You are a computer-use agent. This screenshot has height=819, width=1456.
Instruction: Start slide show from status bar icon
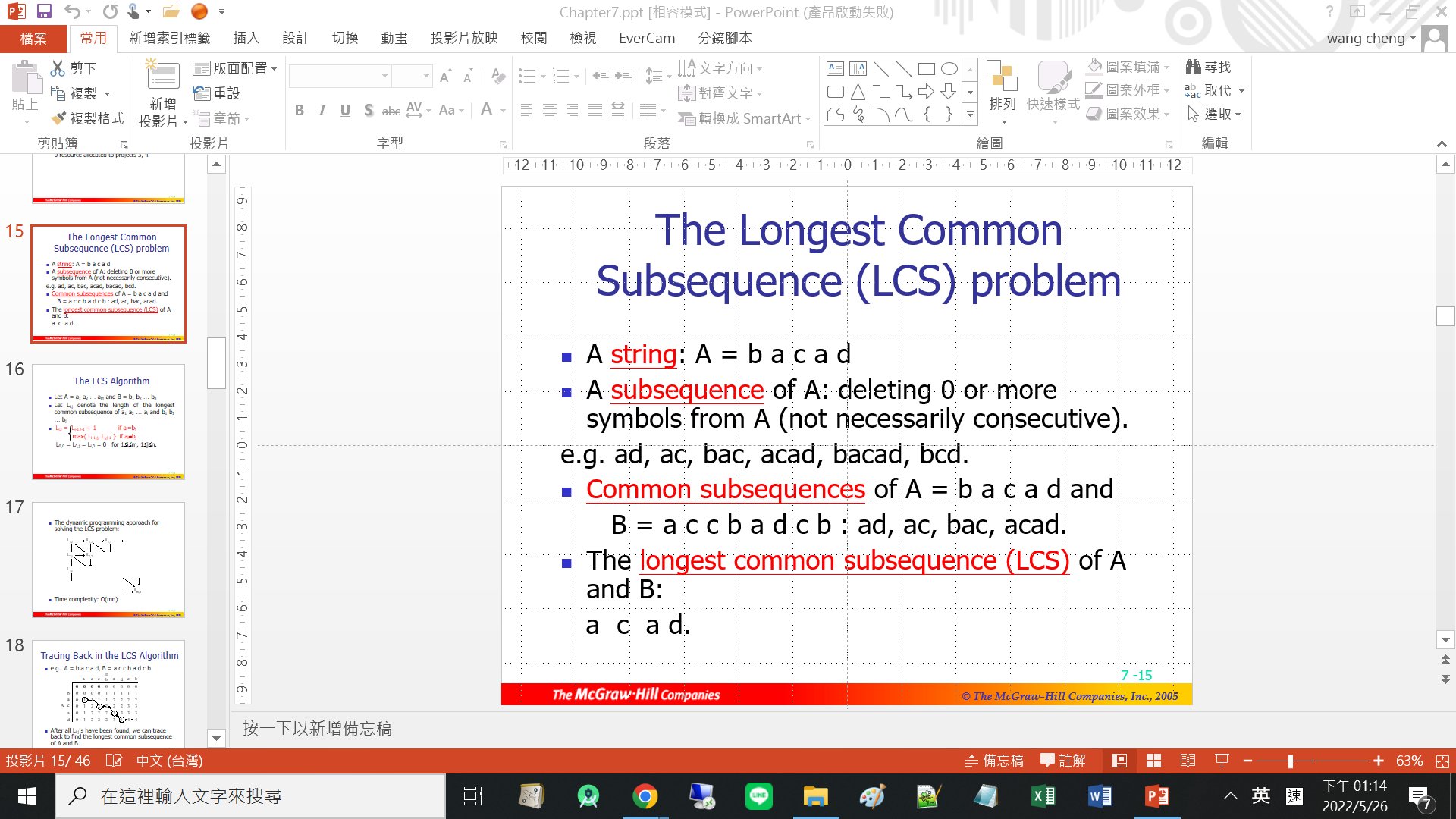pos(1222,761)
